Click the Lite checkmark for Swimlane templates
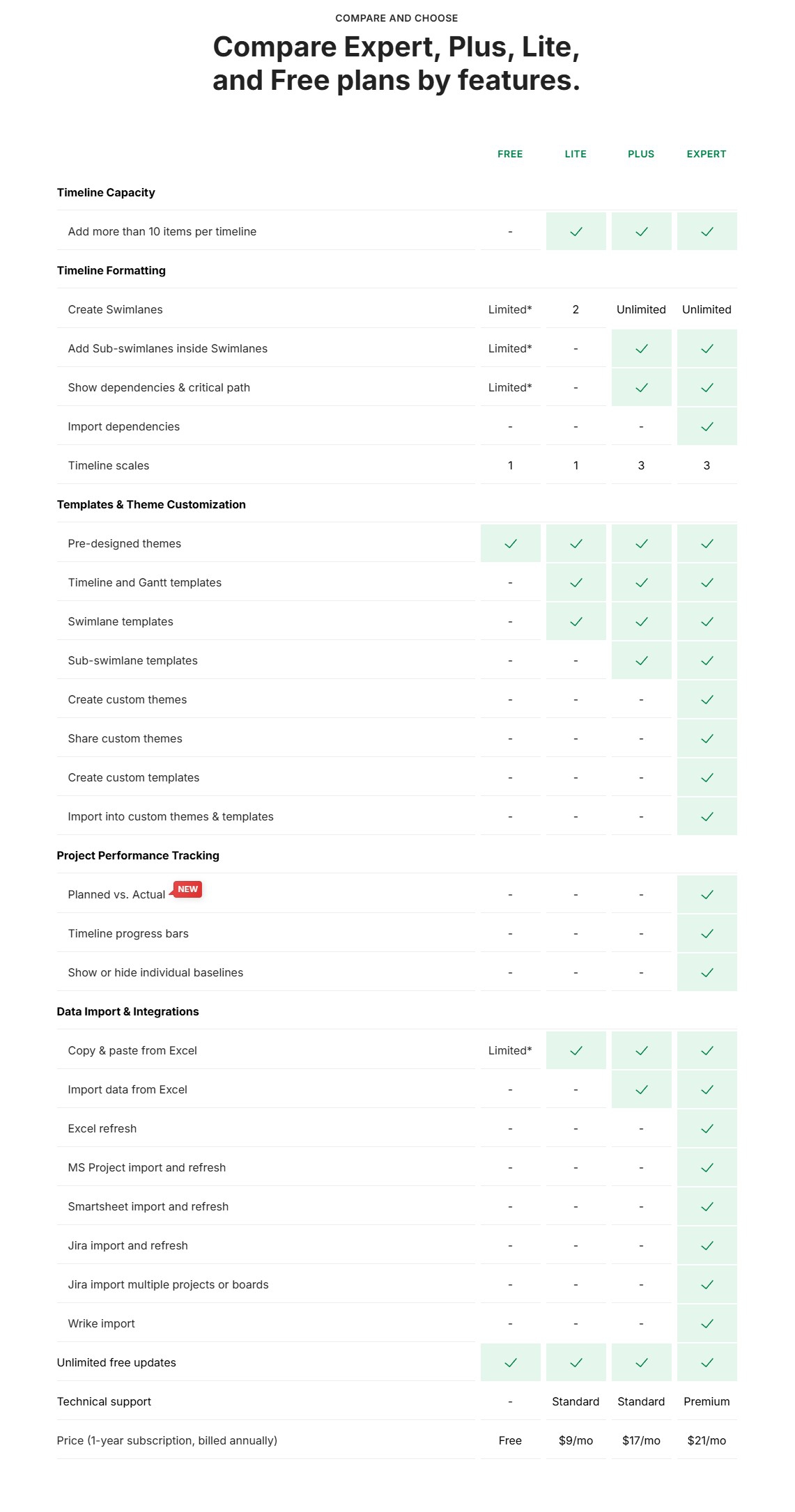Image resolution: width=795 pixels, height=1512 pixels. pyautogui.click(x=576, y=622)
